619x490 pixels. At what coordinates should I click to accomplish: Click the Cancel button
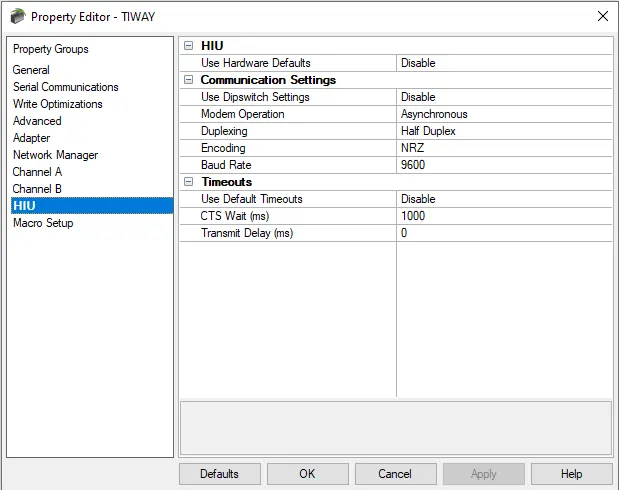click(396, 474)
